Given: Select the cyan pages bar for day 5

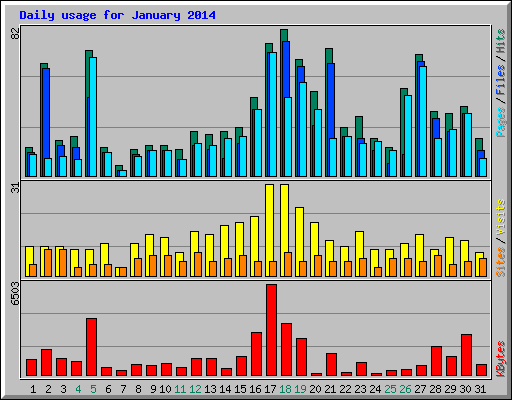Looking at the screenshot, I should pyautogui.click(x=93, y=117).
